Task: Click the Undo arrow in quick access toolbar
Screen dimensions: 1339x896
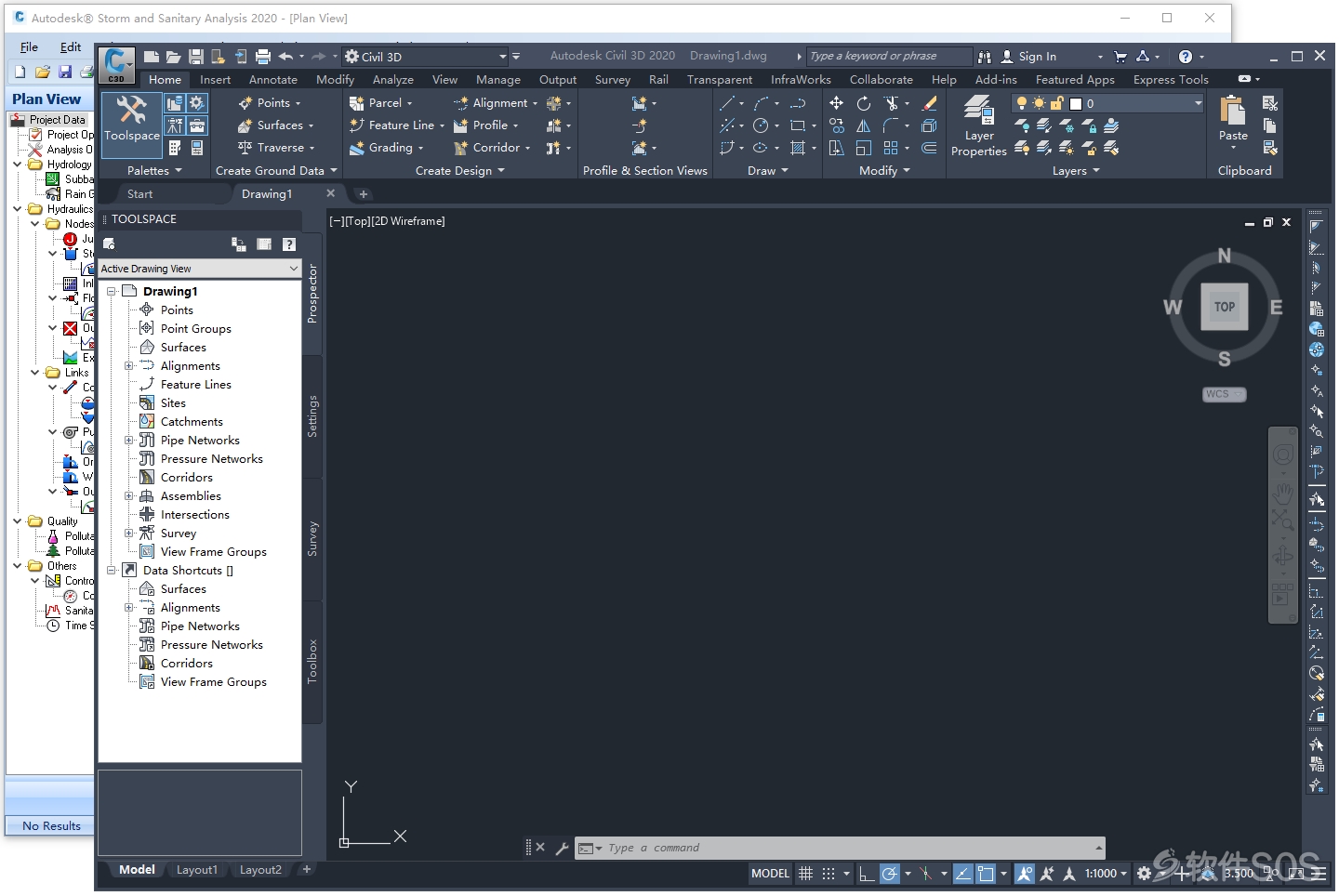Action: 285,57
